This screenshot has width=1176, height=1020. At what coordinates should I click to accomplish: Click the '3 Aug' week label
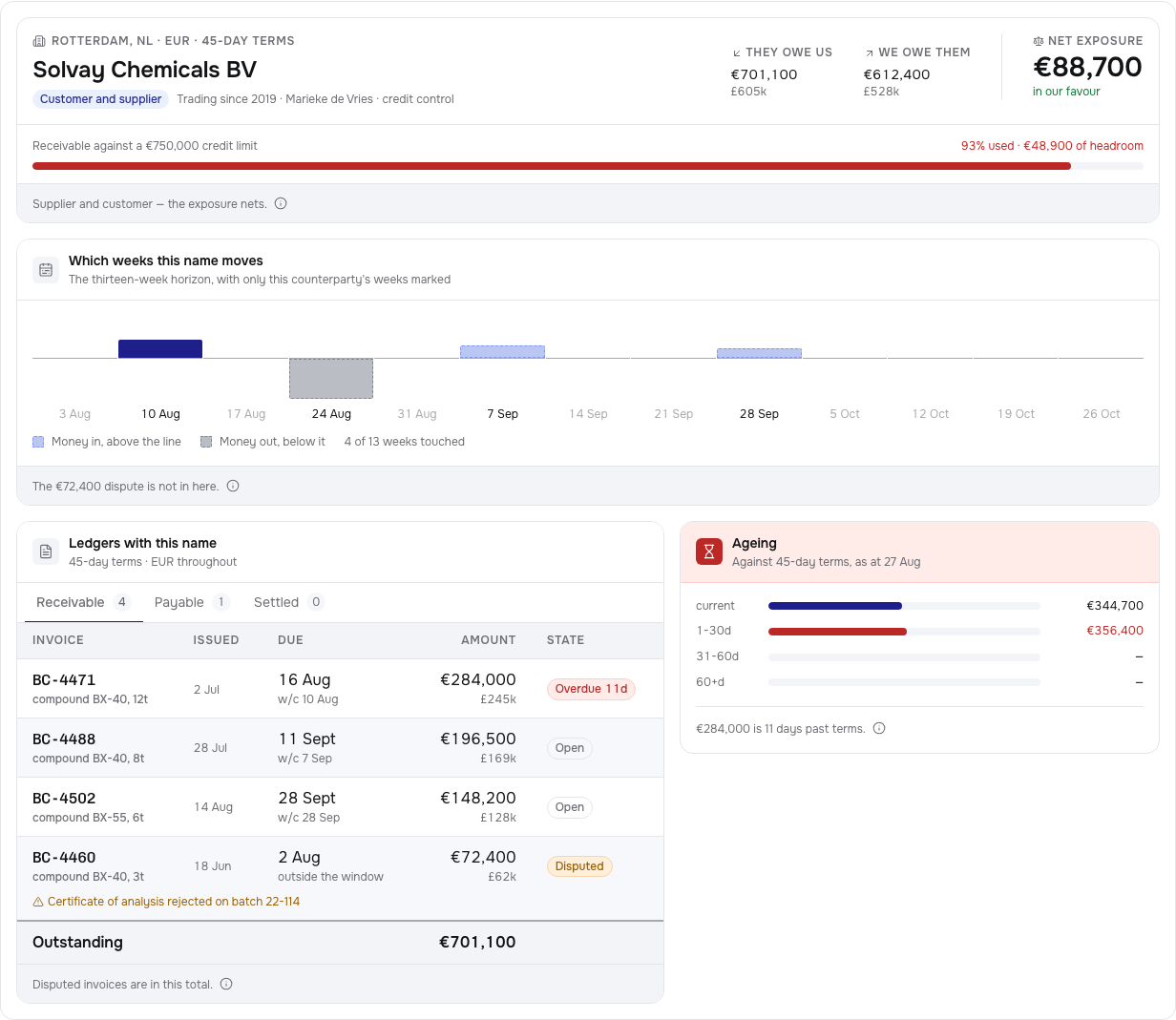point(74,414)
